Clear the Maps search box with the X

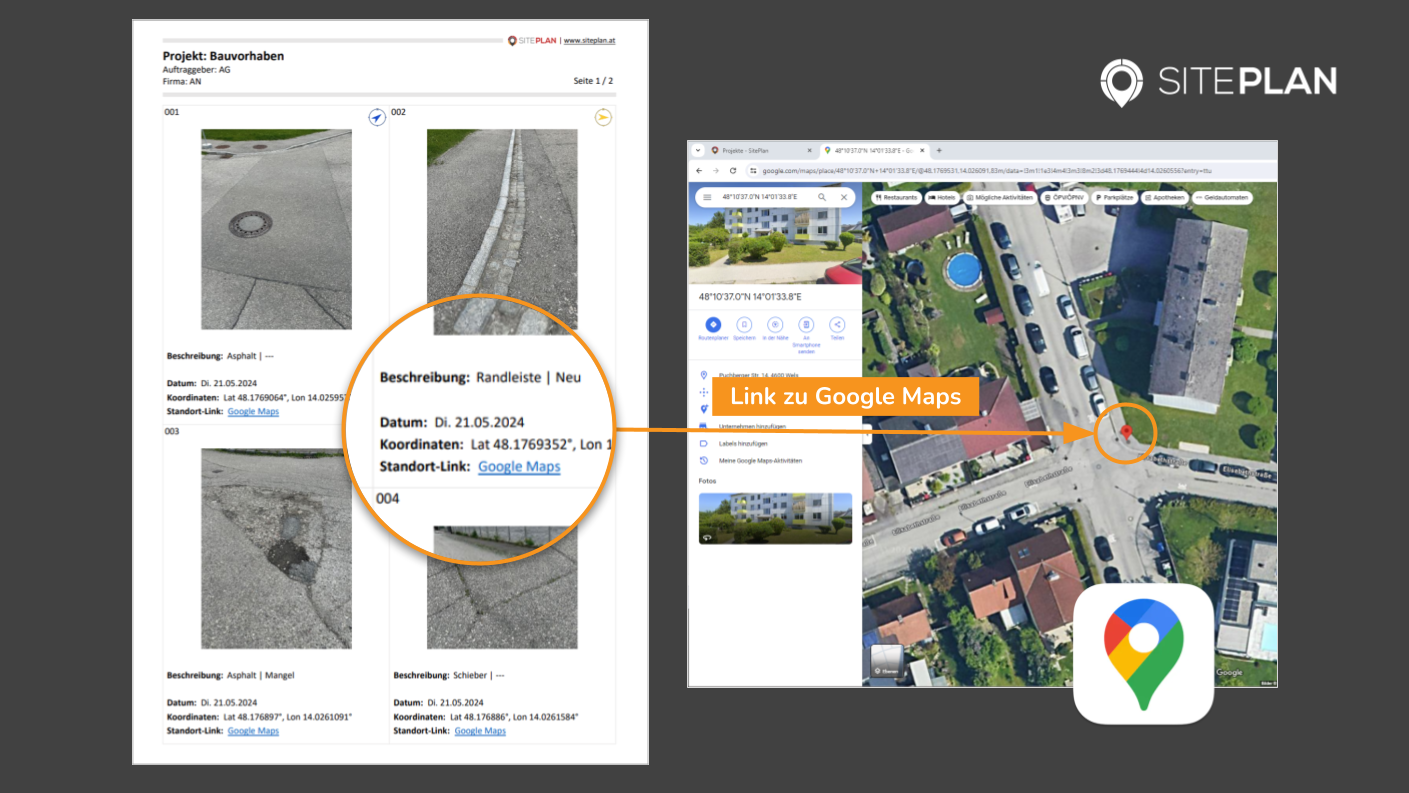click(x=844, y=197)
